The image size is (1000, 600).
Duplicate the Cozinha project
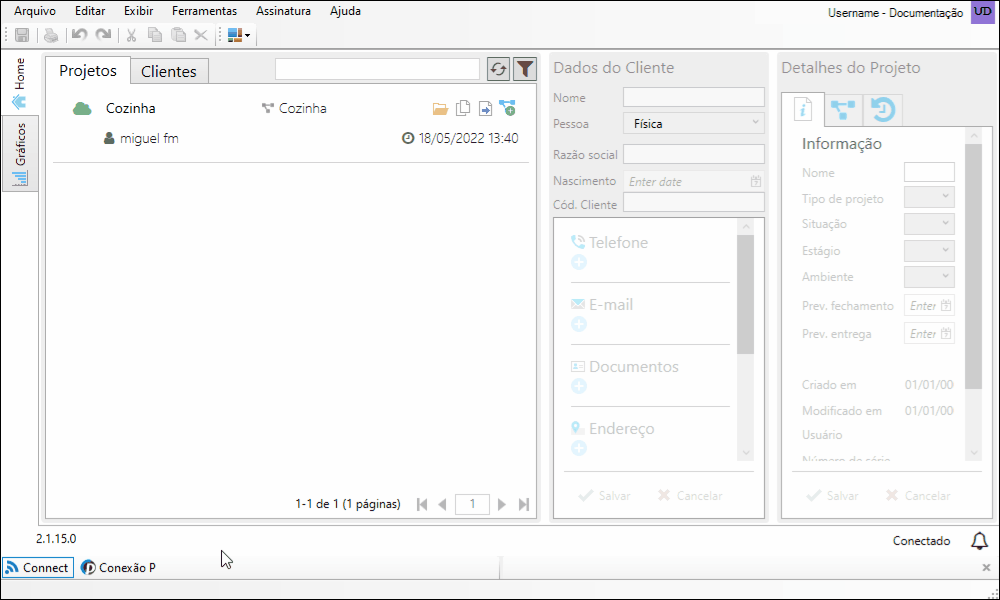click(463, 108)
